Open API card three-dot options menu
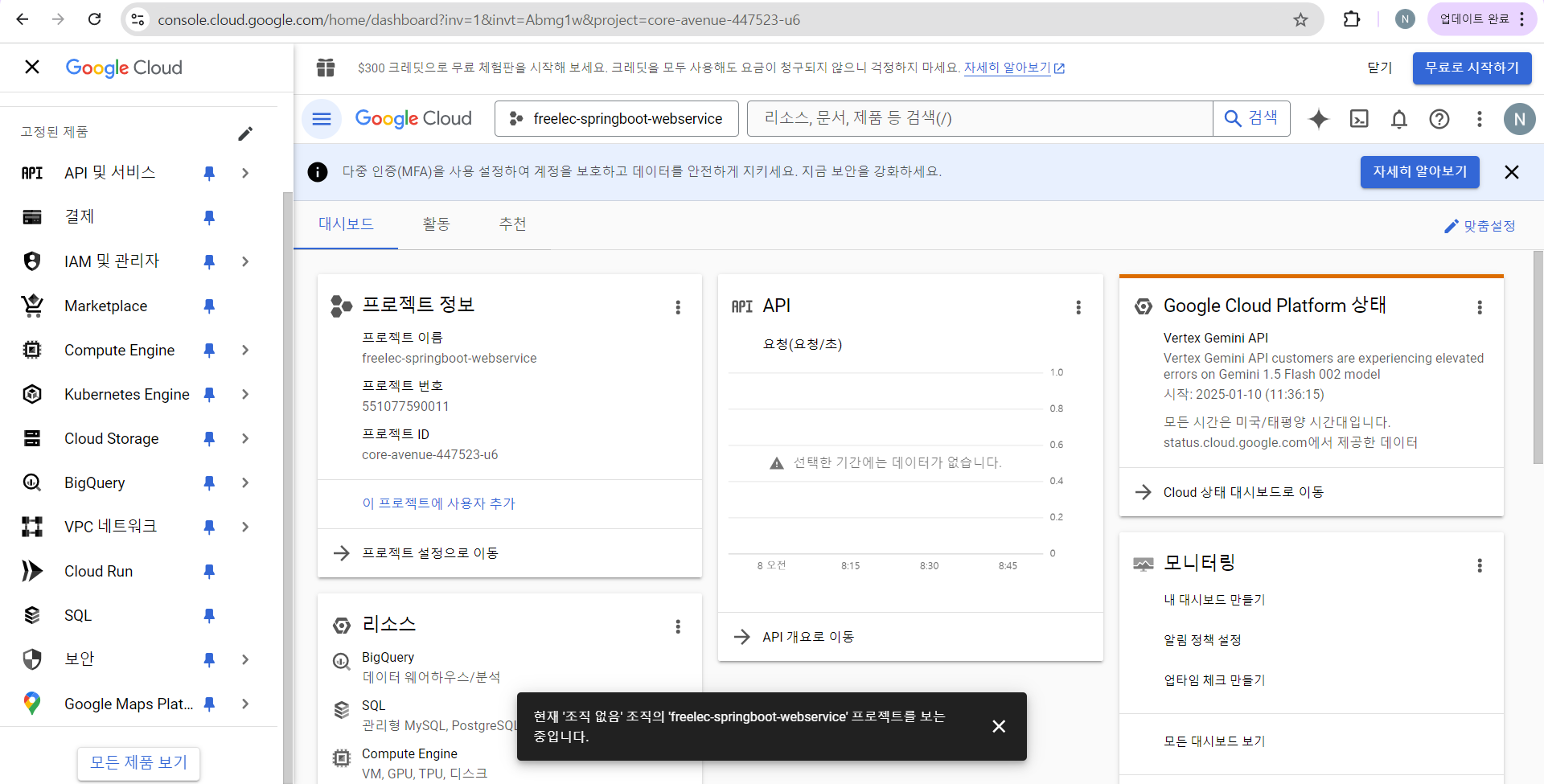This screenshot has width=1544, height=784. 1078,307
